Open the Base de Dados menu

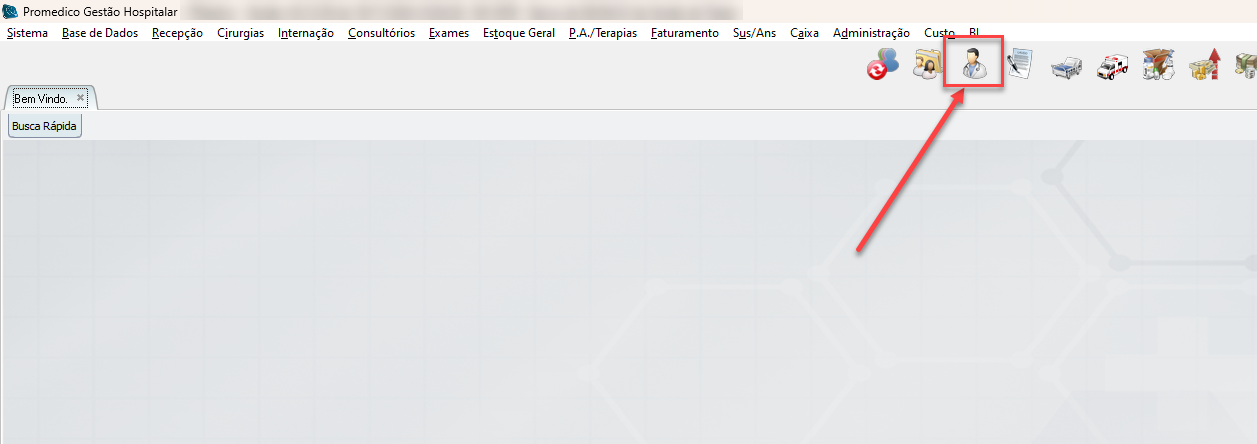[x=100, y=33]
